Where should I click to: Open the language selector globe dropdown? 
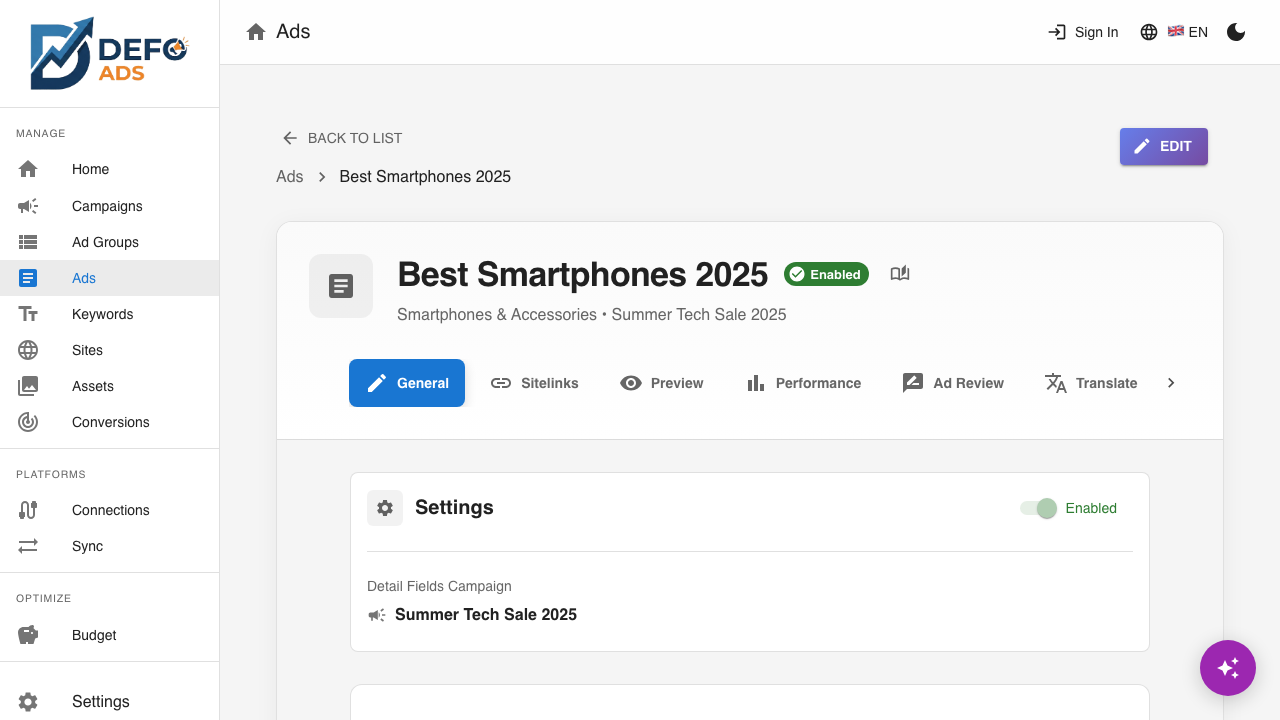pos(1174,32)
